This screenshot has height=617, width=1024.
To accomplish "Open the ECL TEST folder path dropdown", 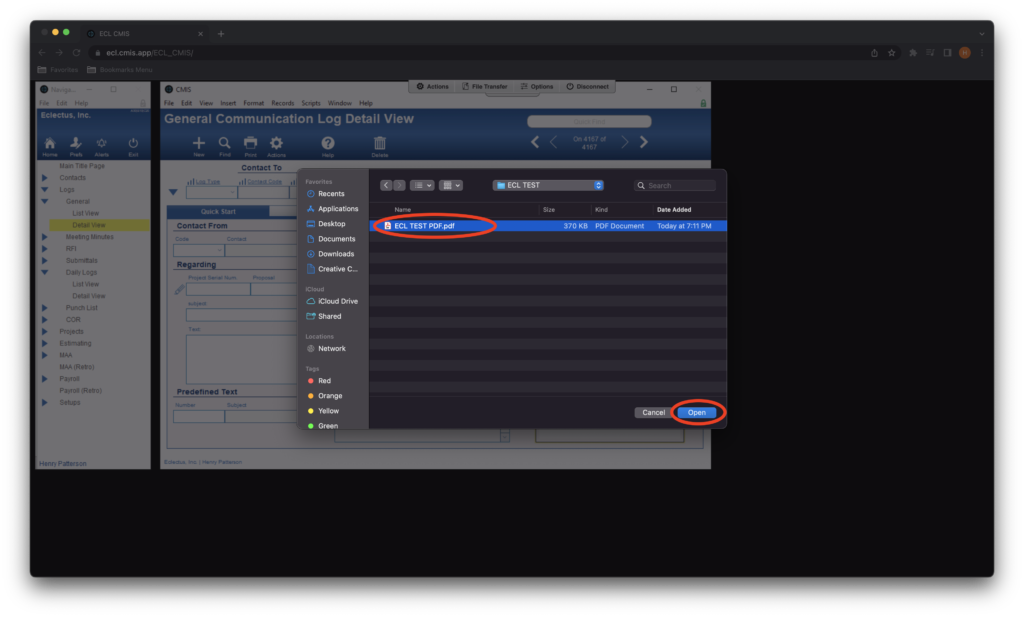I will pos(549,185).
